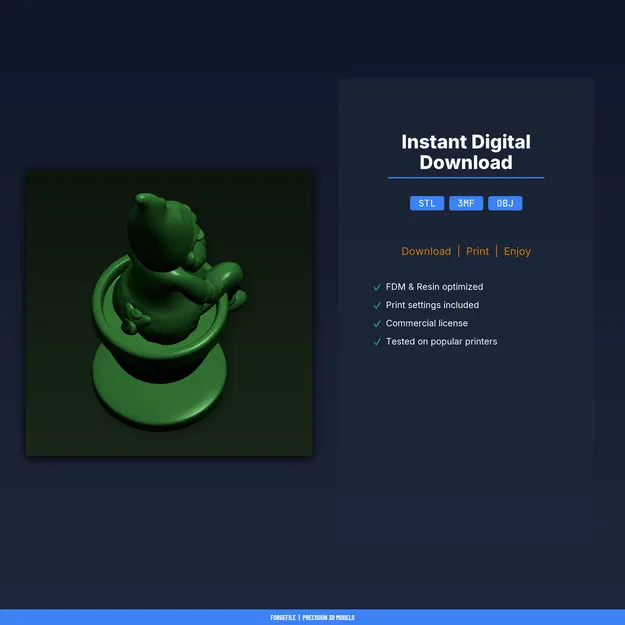
Task: Click the 3MF format badge
Action: tap(466, 203)
